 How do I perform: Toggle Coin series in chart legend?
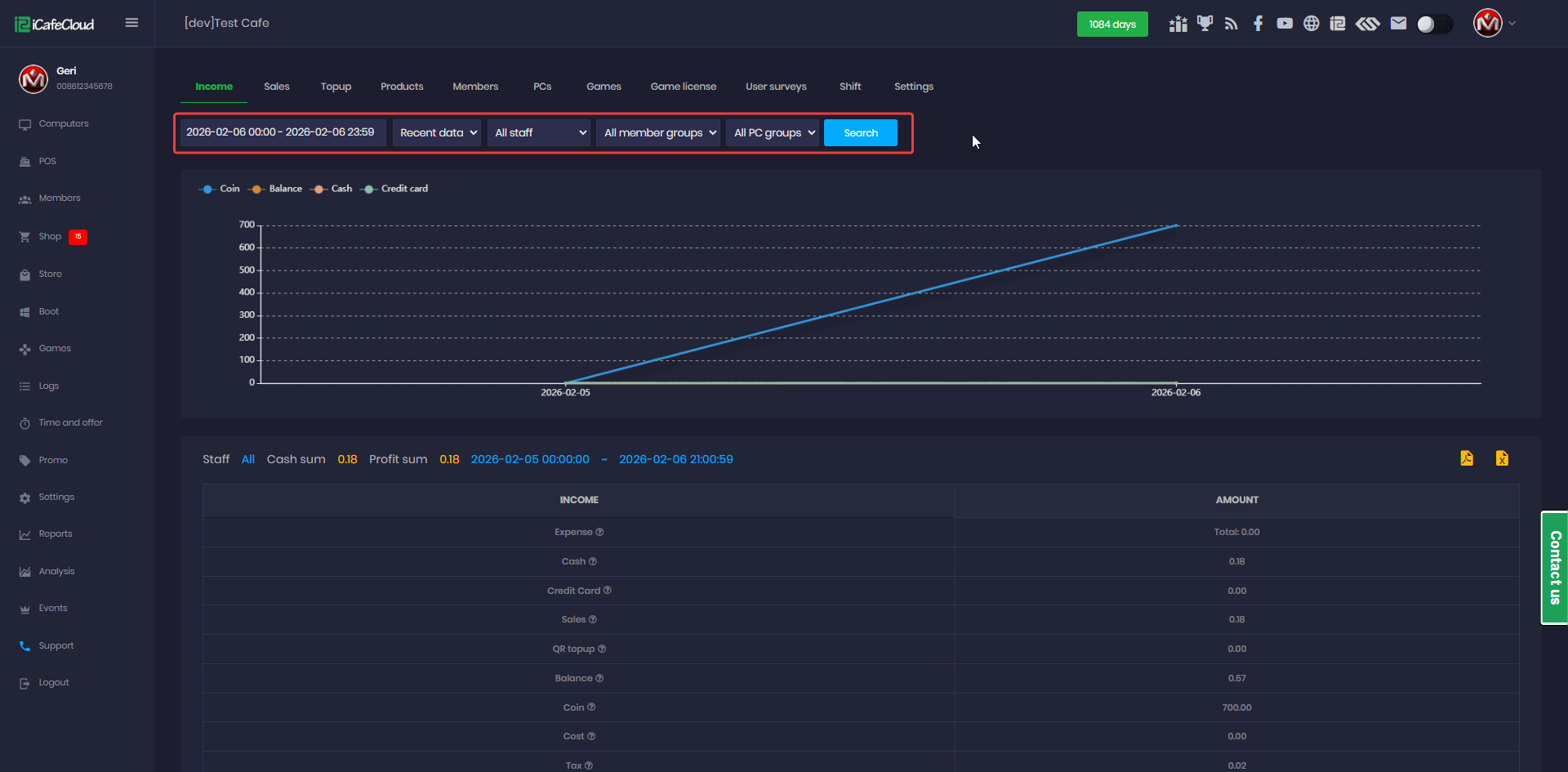pos(220,189)
